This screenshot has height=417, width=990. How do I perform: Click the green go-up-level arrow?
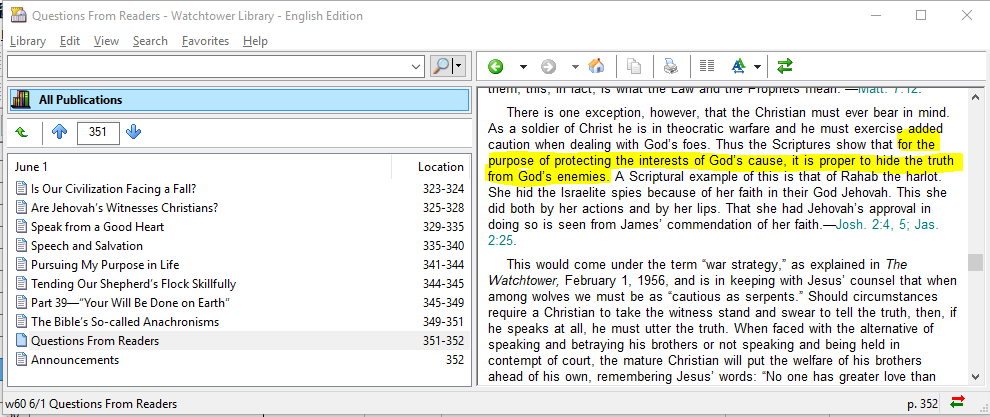click(x=22, y=132)
